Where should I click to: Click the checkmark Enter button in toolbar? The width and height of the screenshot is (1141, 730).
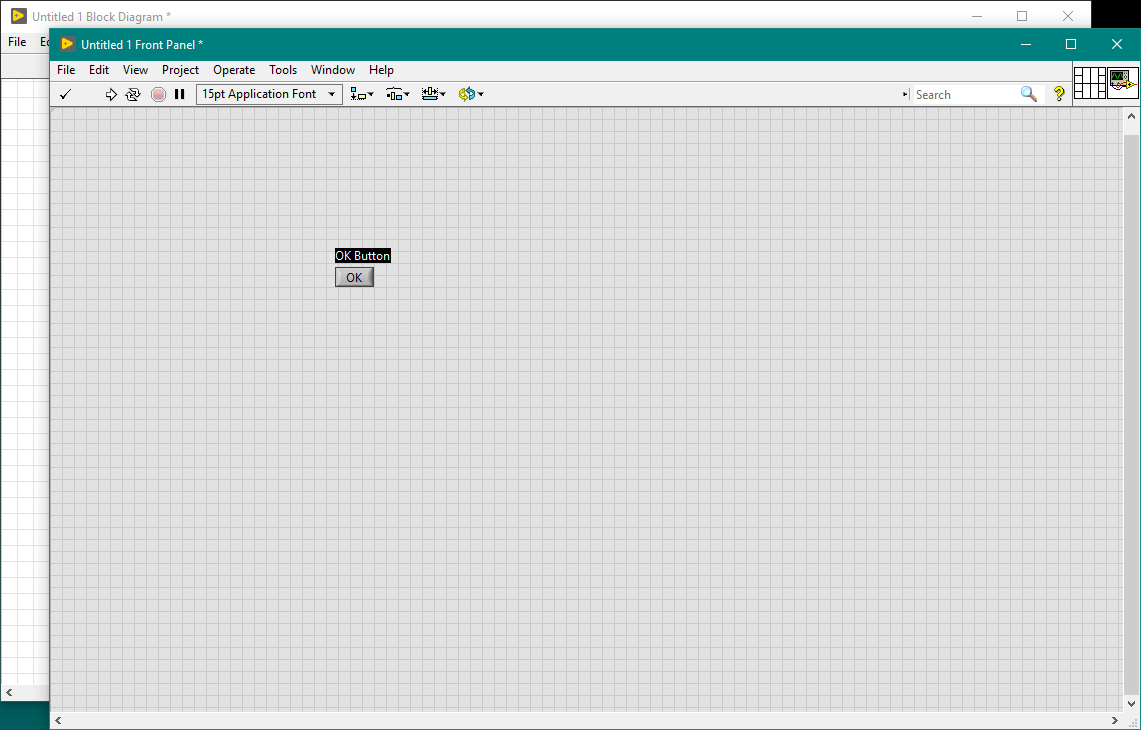66,94
